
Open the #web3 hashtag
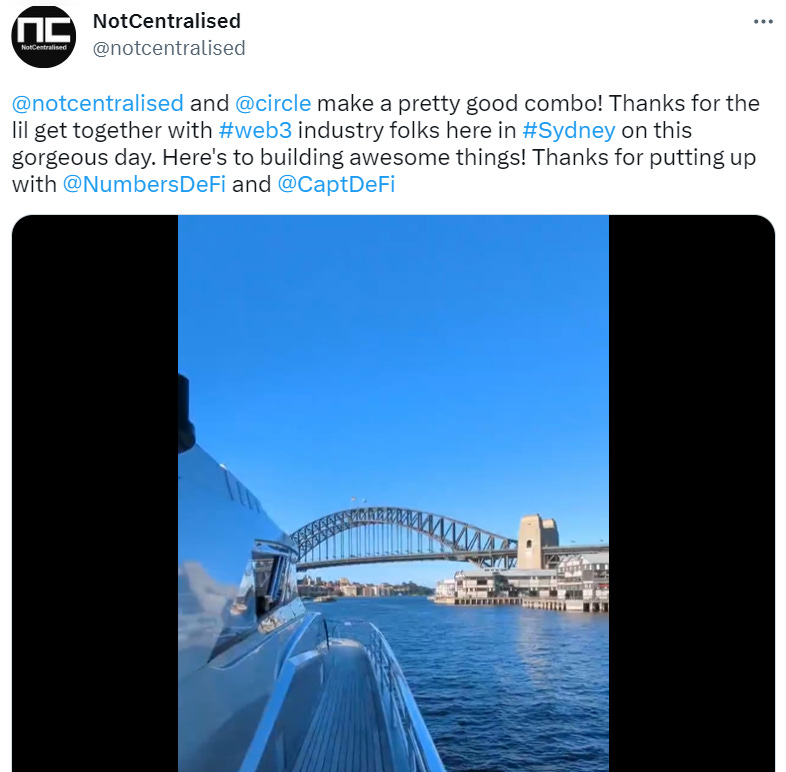pos(255,130)
